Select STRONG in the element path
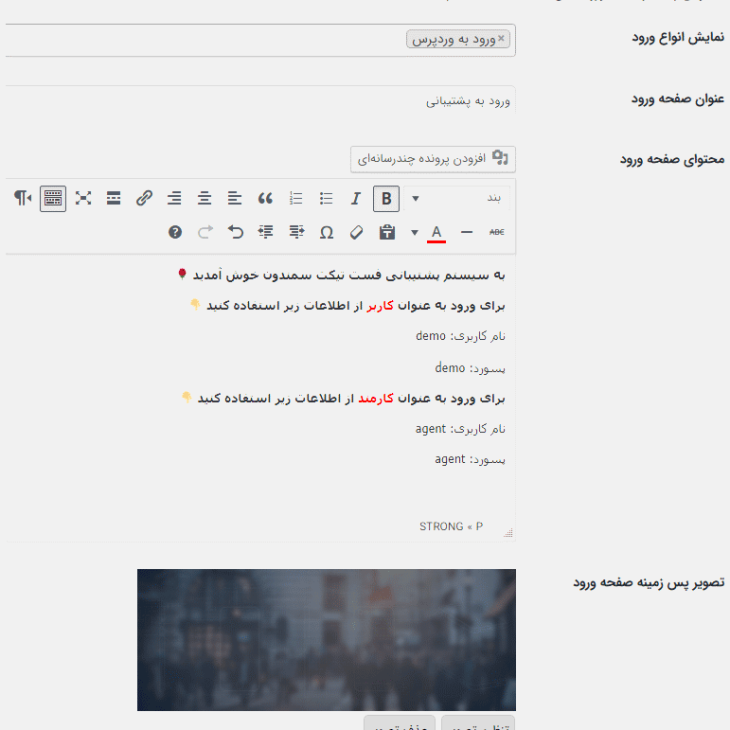 coord(441,526)
